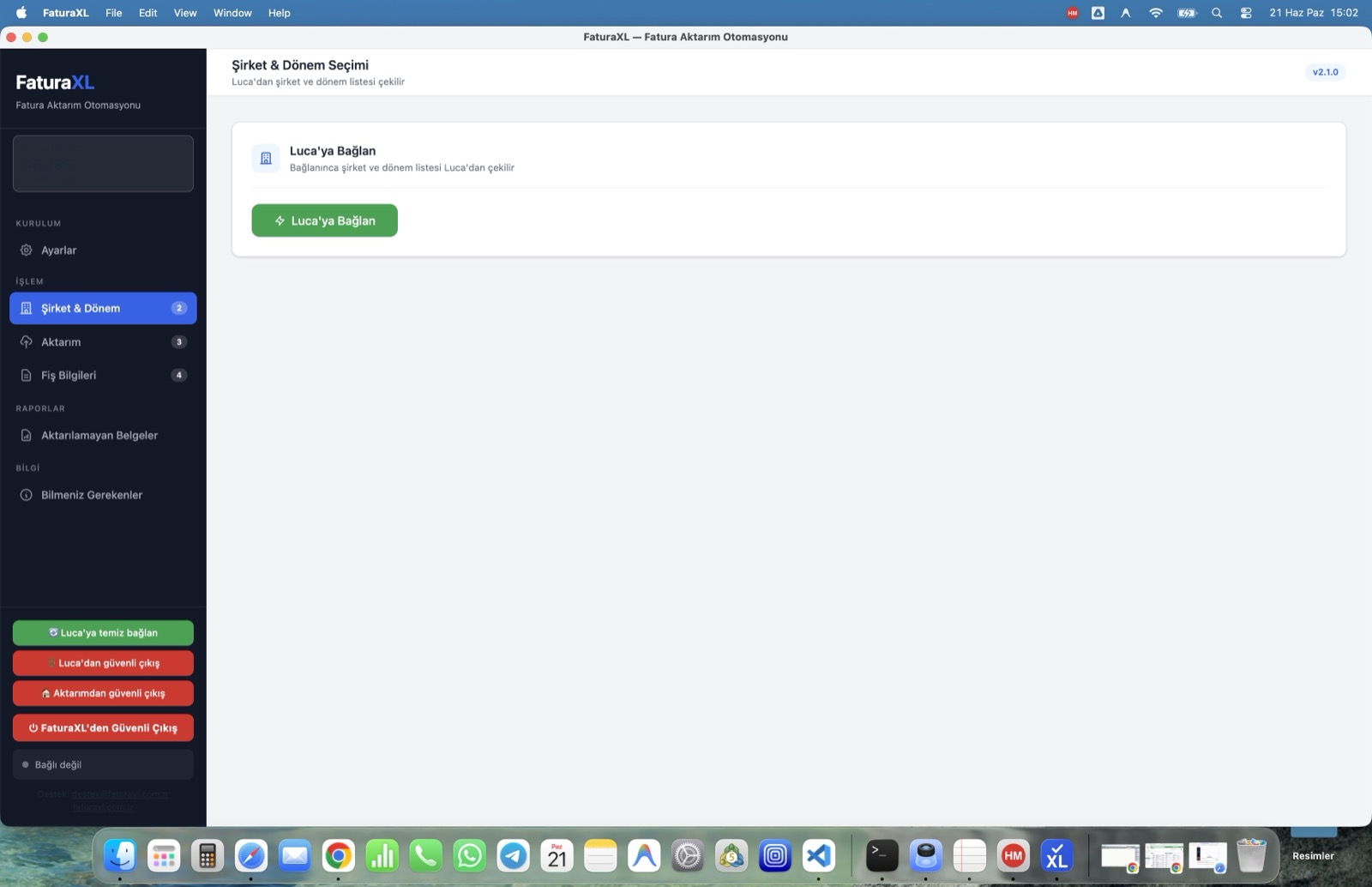
Task: Click the red HM menu bar icon
Action: 1072,13
